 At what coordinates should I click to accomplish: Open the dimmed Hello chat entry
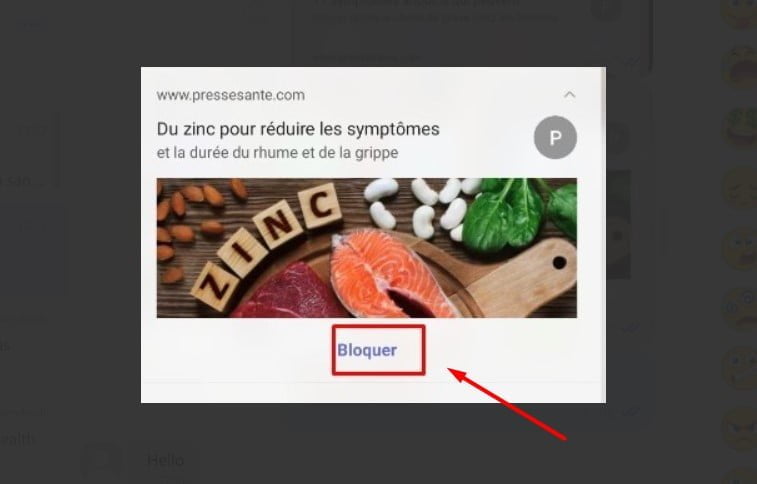tap(166, 460)
